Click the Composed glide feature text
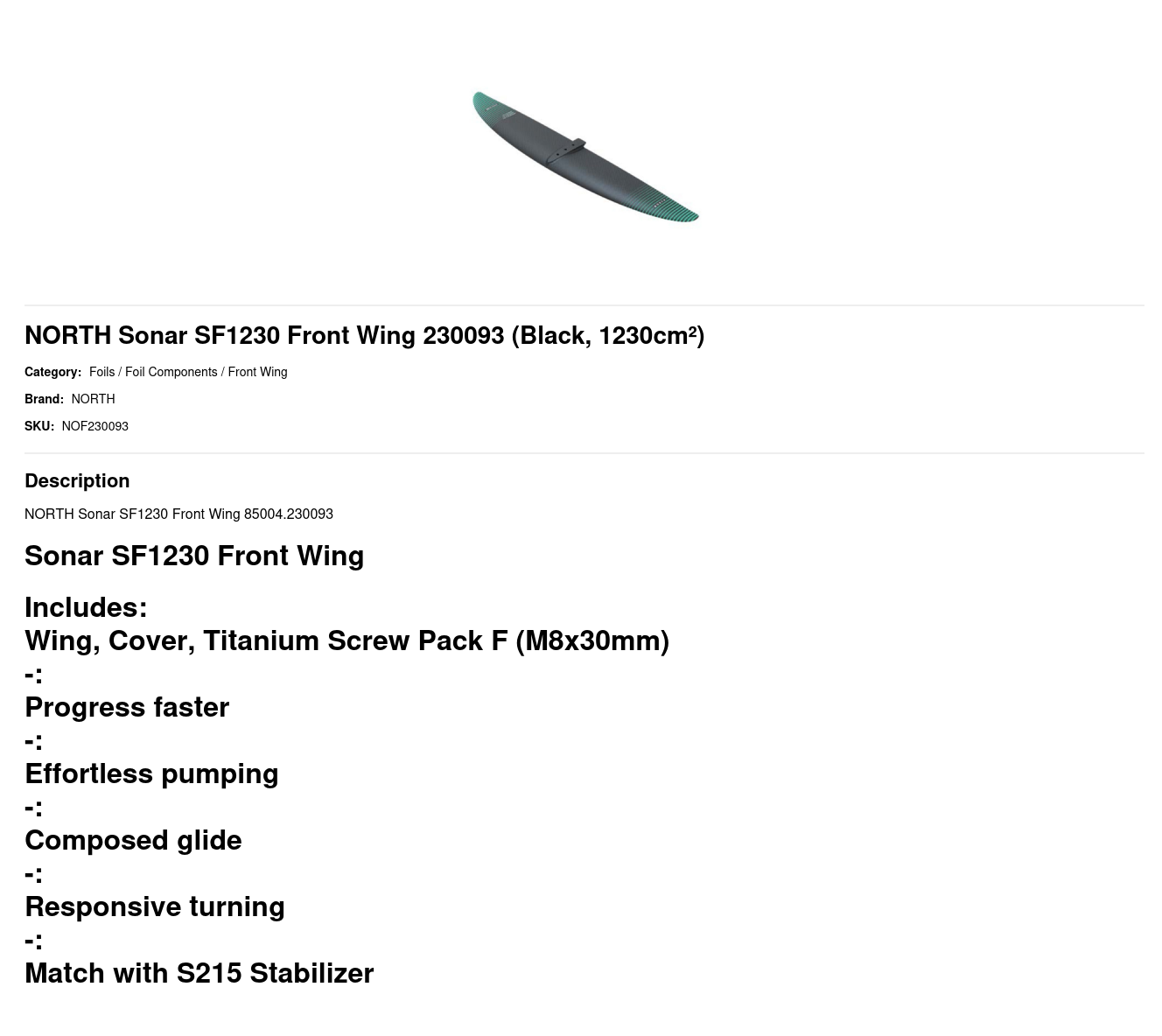Screen dimensions: 1162x1036 click(x=133, y=840)
